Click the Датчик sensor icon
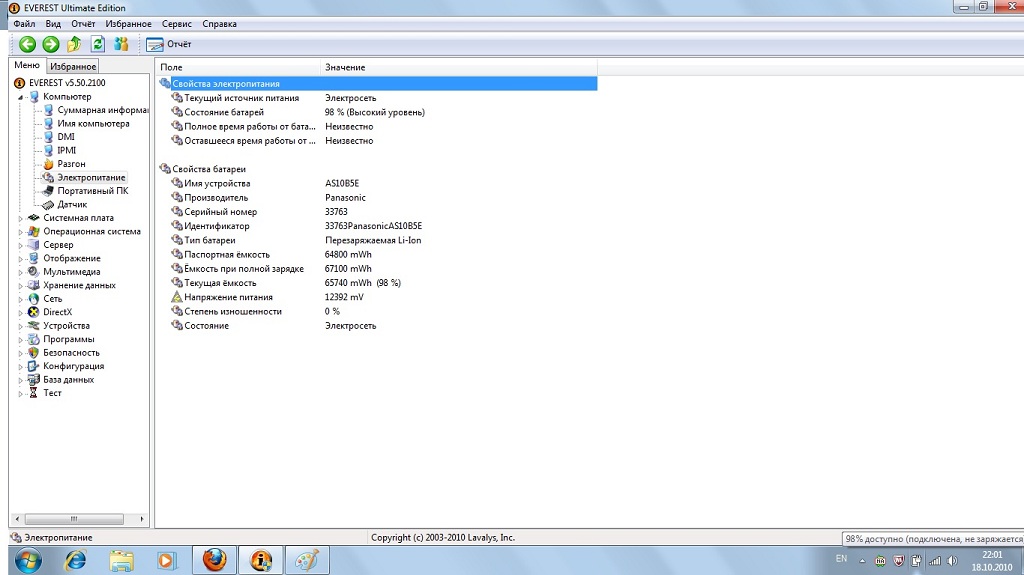Viewport: 1024px width, 575px height. pyautogui.click(x=48, y=205)
